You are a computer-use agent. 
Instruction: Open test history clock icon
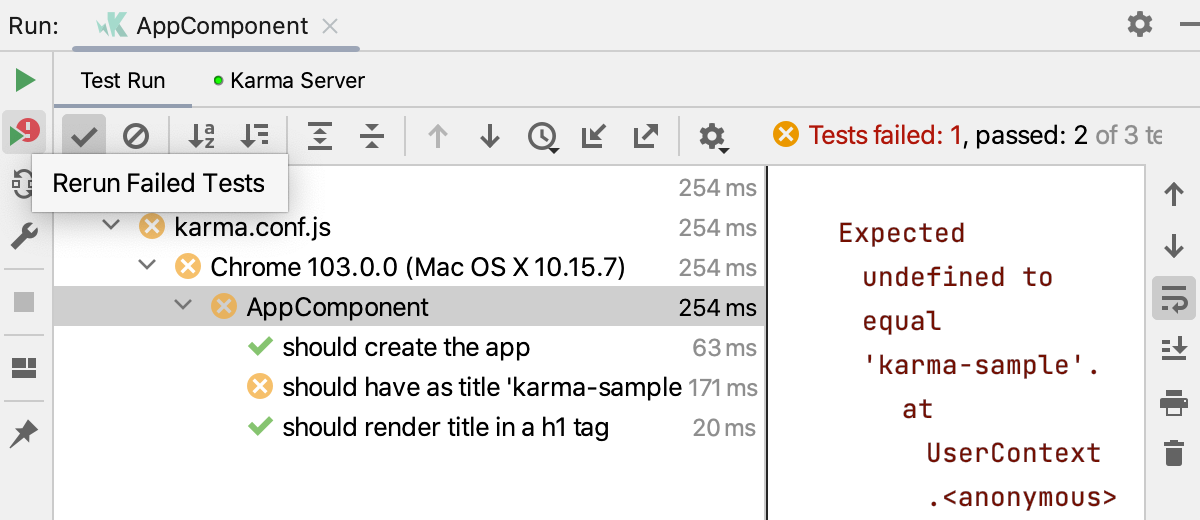[543, 136]
